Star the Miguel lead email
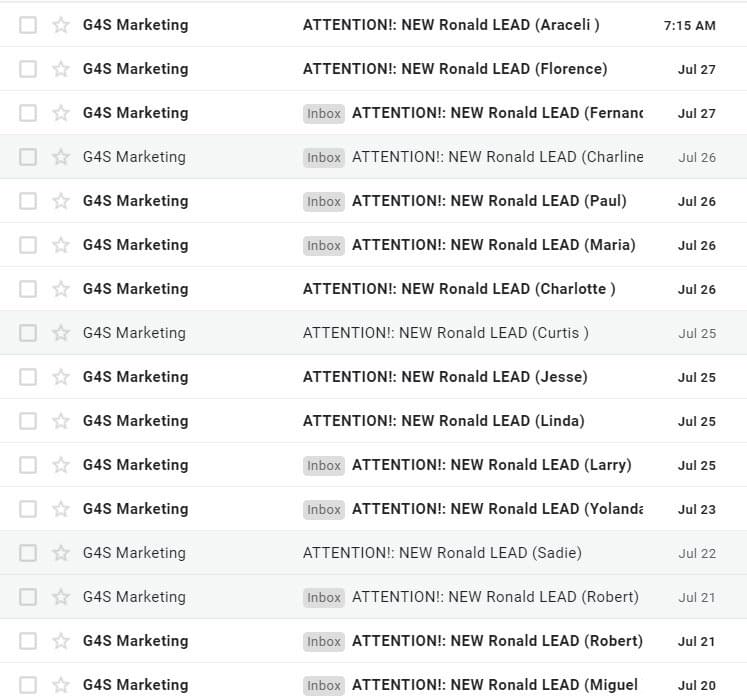 (x=61, y=685)
